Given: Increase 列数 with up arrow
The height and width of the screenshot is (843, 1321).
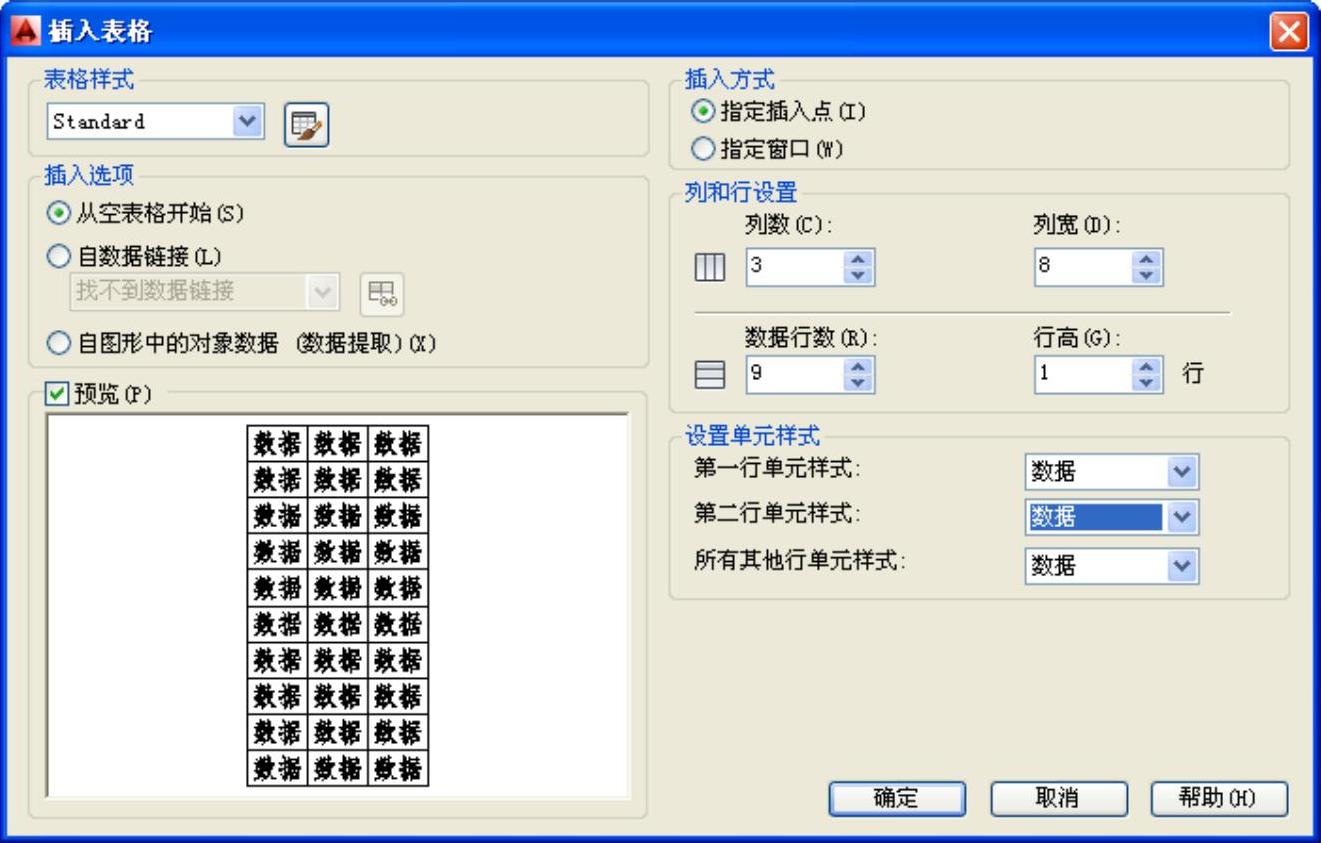Looking at the screenshot, I should pos(859,260).
